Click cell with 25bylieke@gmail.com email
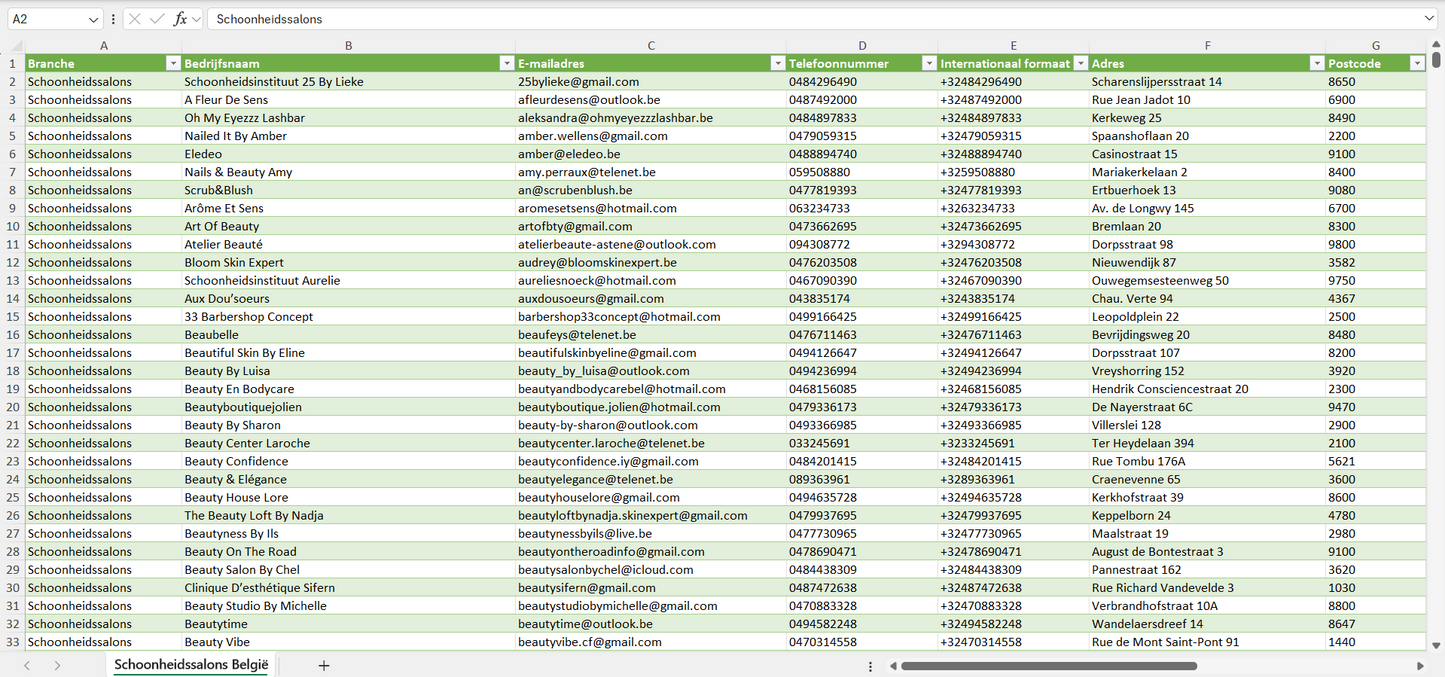1445x677 pixels. [578, 82]
